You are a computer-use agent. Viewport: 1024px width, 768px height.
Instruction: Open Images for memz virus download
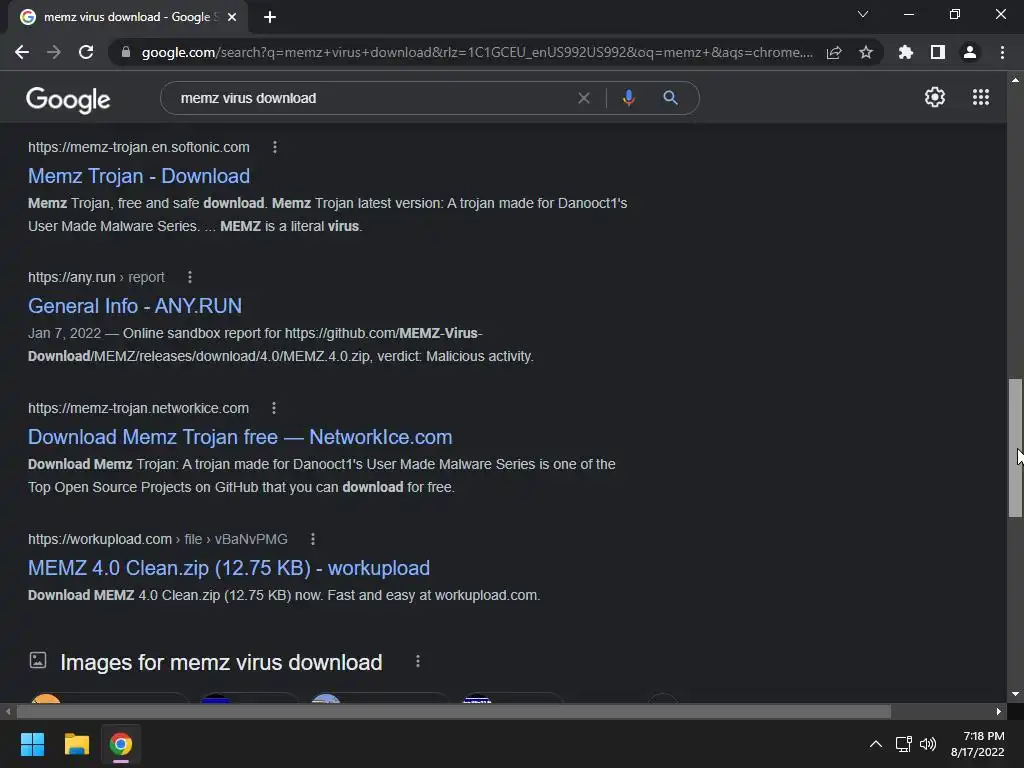pyautogui.click(x=221, y=662)
